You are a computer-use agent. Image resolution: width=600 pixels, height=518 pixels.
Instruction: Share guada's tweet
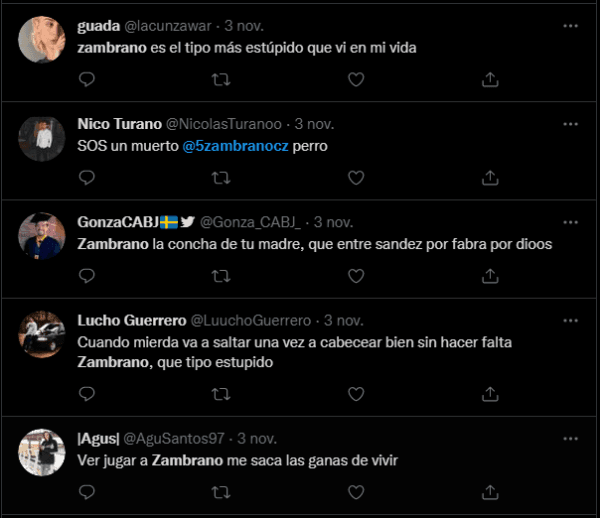(x=490, y=79)
